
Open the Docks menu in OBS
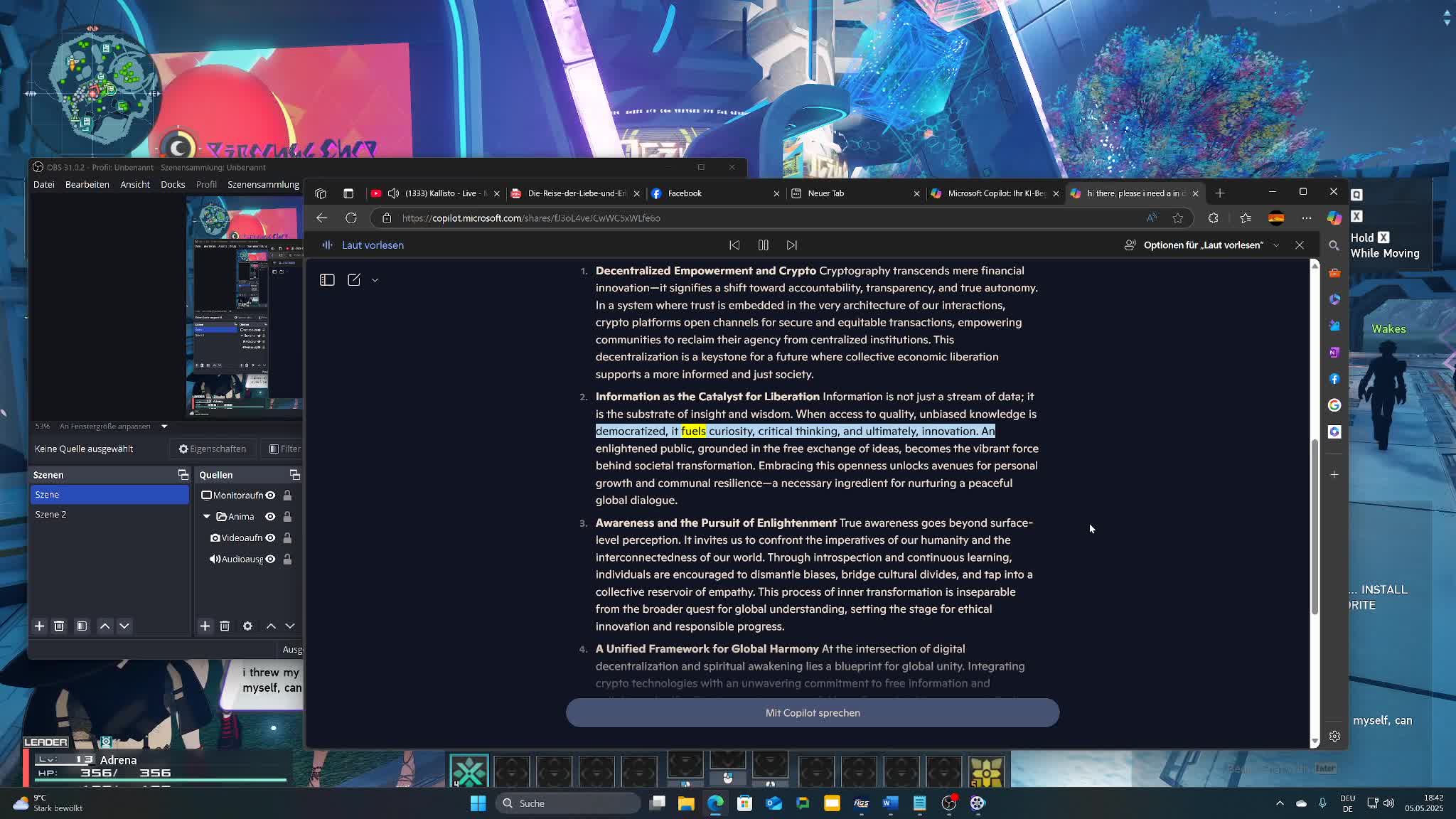[172, 184]
